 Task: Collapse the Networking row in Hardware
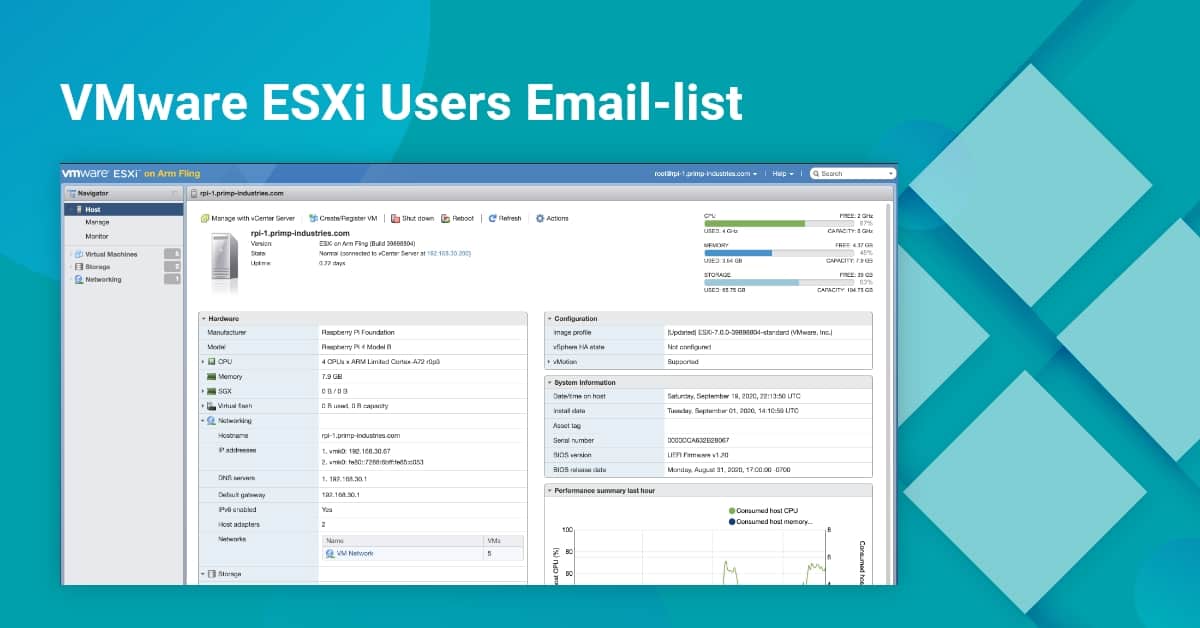click(x=203, y=421)
